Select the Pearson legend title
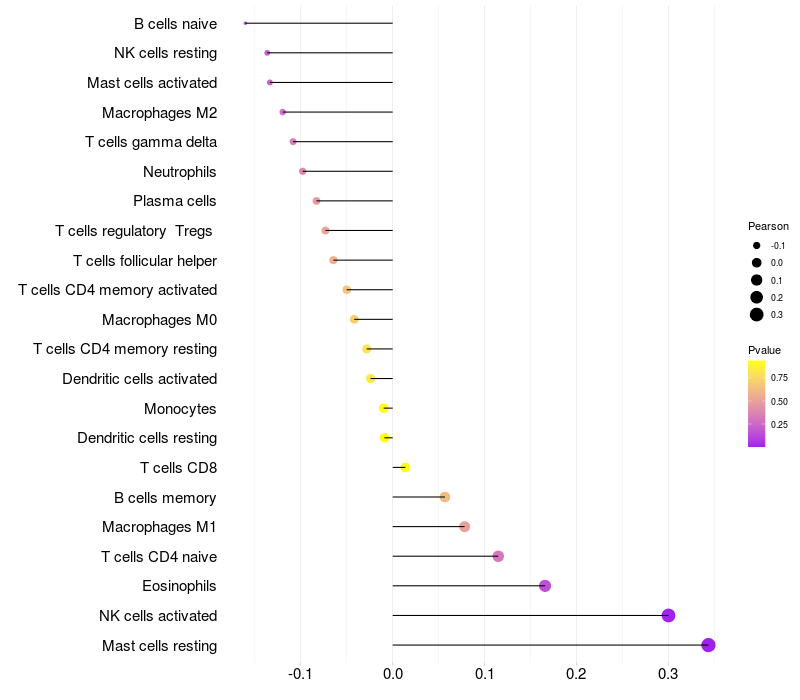 768,226
